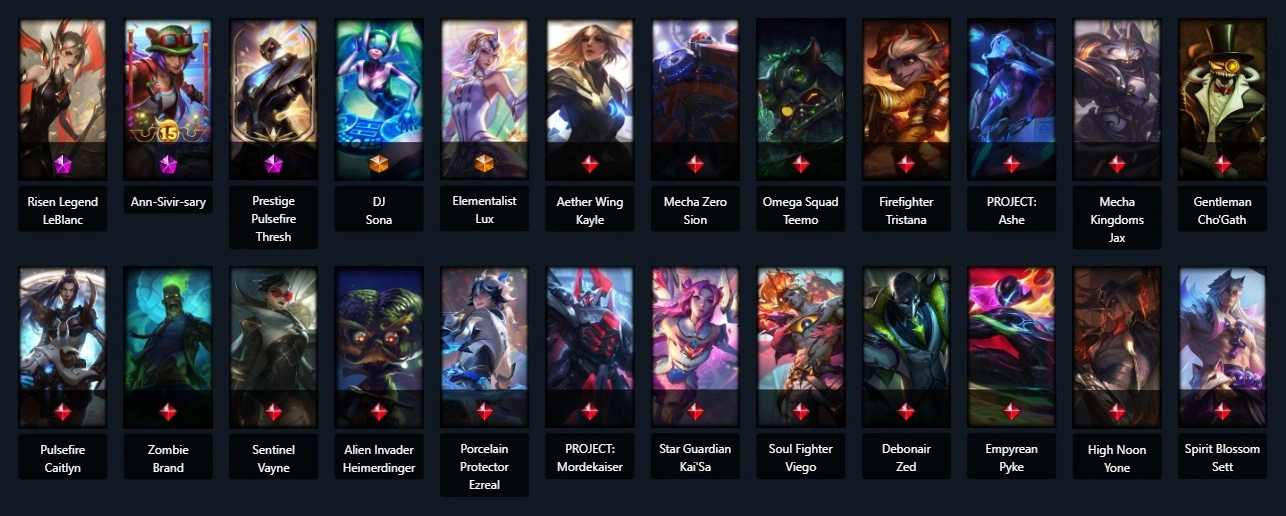Select the Firefighter Tristana skin artwork
The height and width of the screenshot is (516, 1286).
[906, 99]
